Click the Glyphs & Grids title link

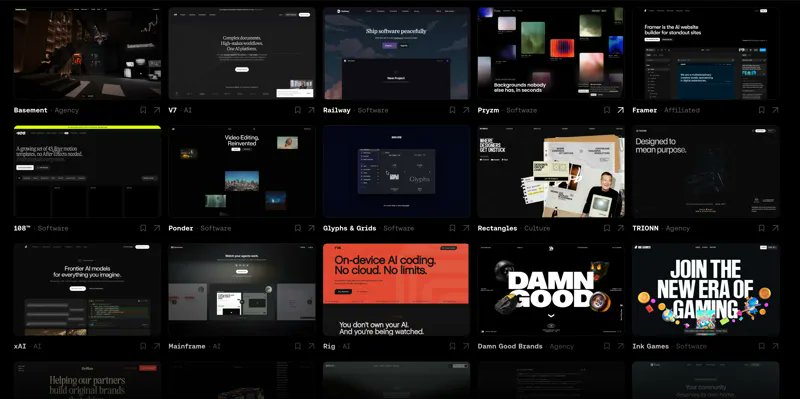(349, 228)
